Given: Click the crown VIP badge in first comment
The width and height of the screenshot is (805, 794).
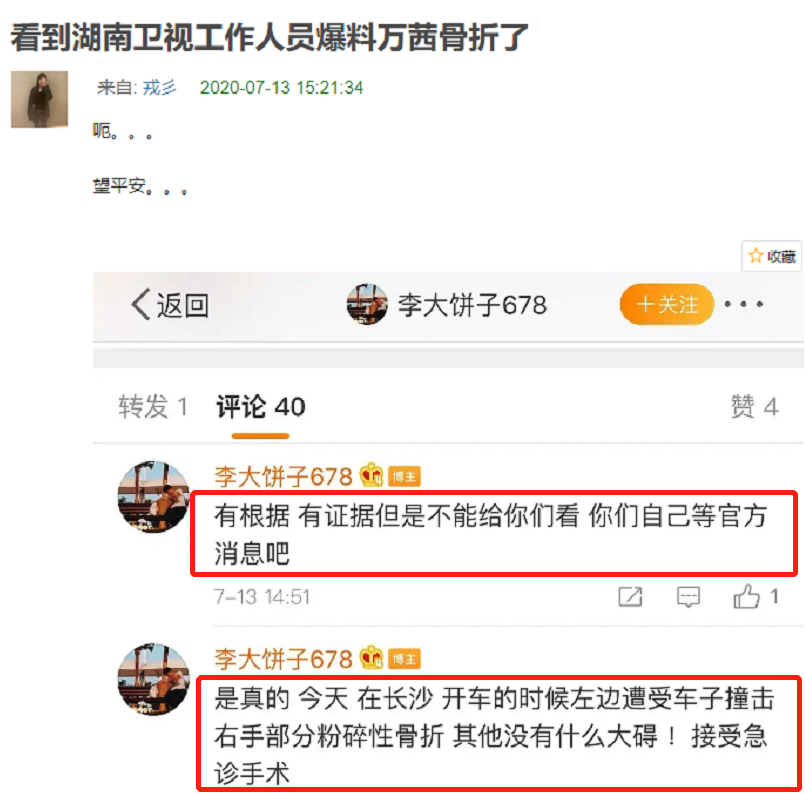Looking at the screenshot, I should [x=371, y=475].
